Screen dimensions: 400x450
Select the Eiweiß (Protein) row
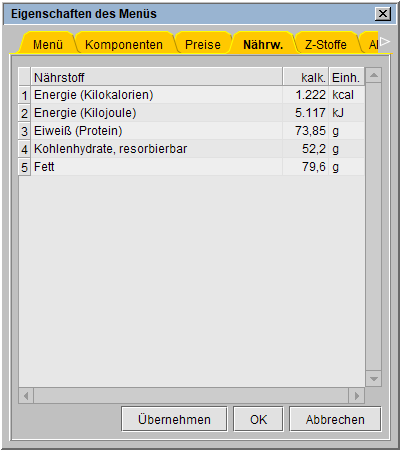click(x=192, y=131)
